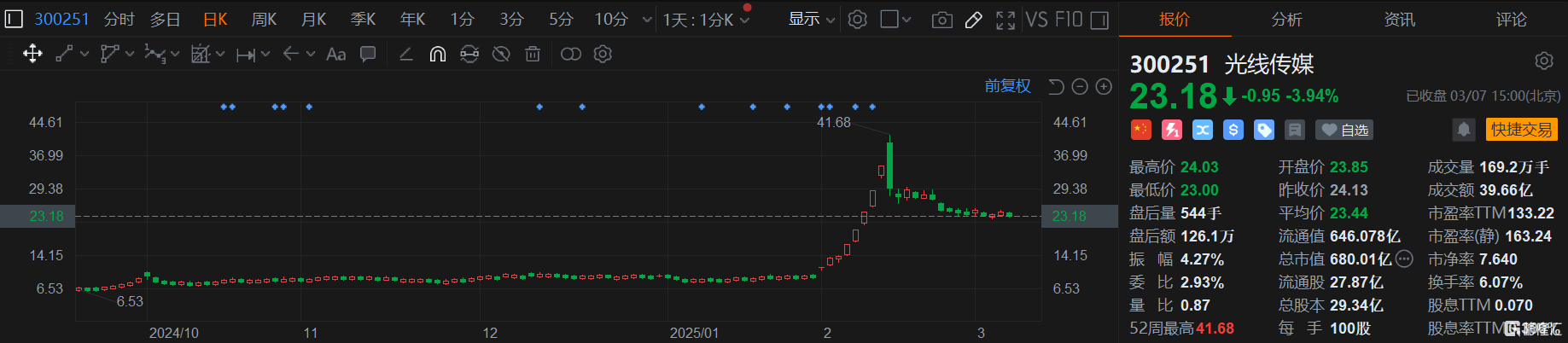
Task: Take a chart screenshot with camera icon
Action: 941,20
